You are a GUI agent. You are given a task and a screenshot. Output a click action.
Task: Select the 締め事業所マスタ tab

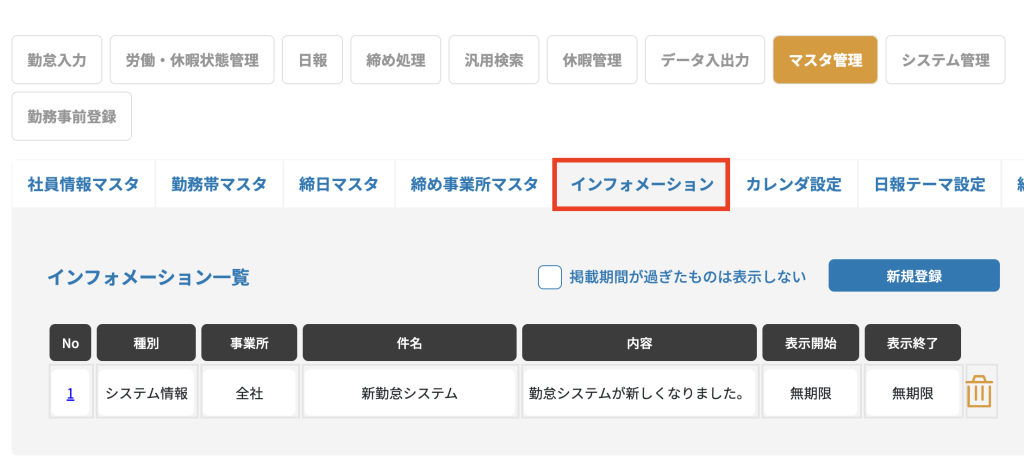[474, 185]
